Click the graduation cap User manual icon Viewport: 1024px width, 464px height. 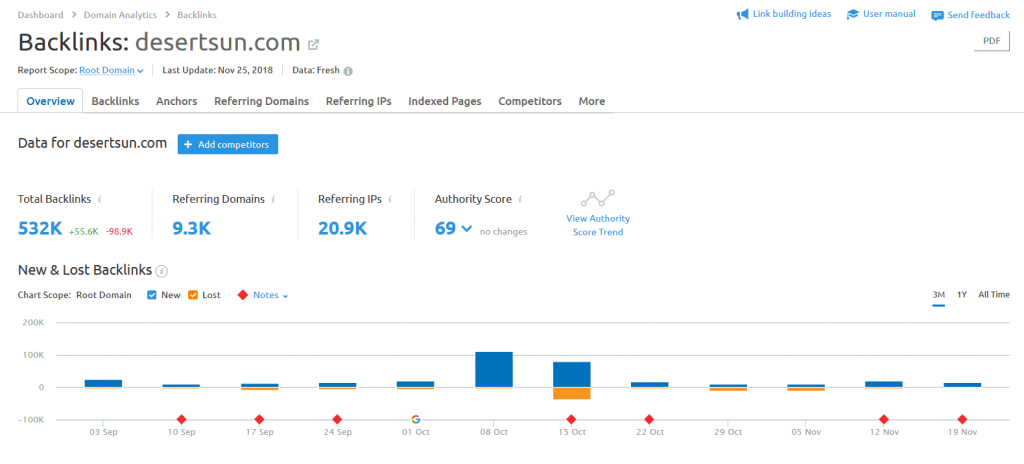[x=852, y=14]
